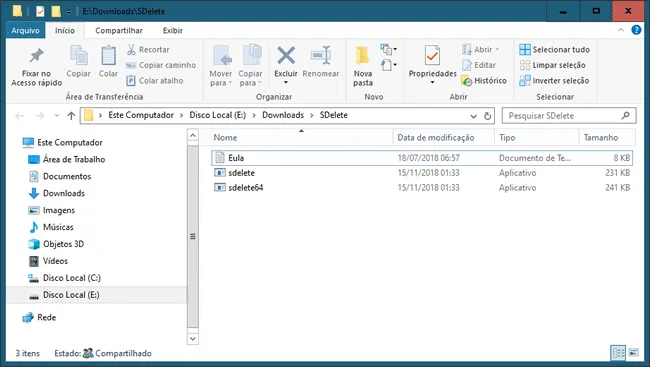Open recent locations dropdown arrow
The image size is (650, 367).
coord(57,116)
